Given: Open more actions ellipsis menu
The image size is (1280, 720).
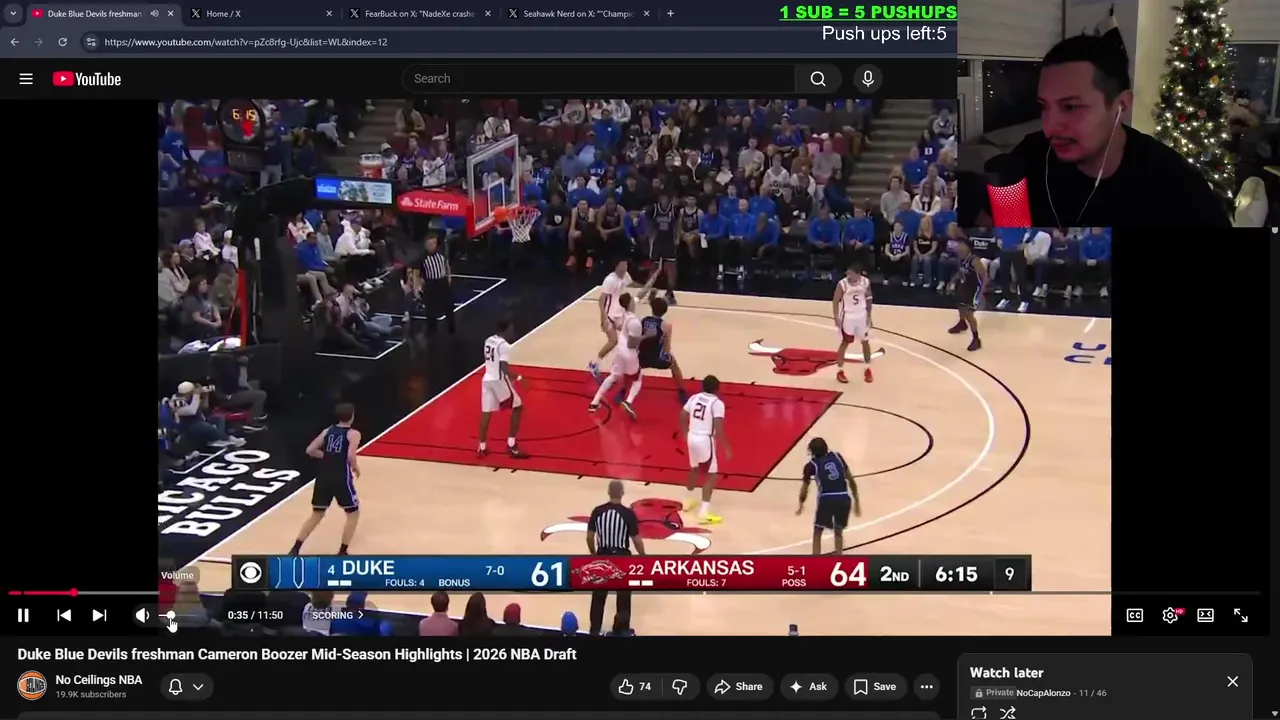Looking at the screenshot, I should point(927,686).
